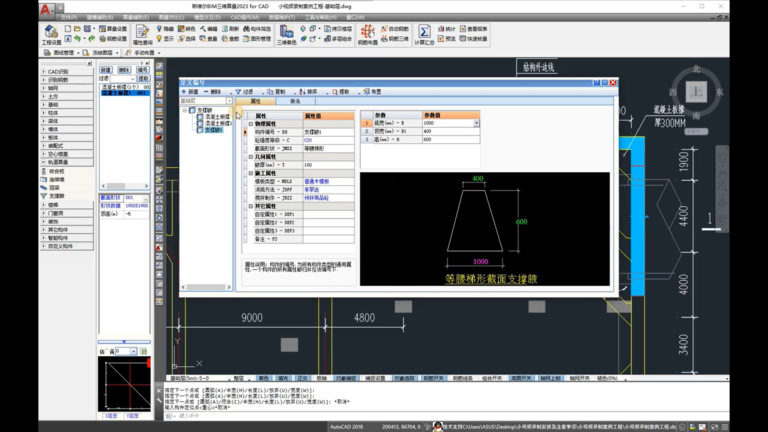Open 手动布置 dropdown arrow

click(159, 53)
